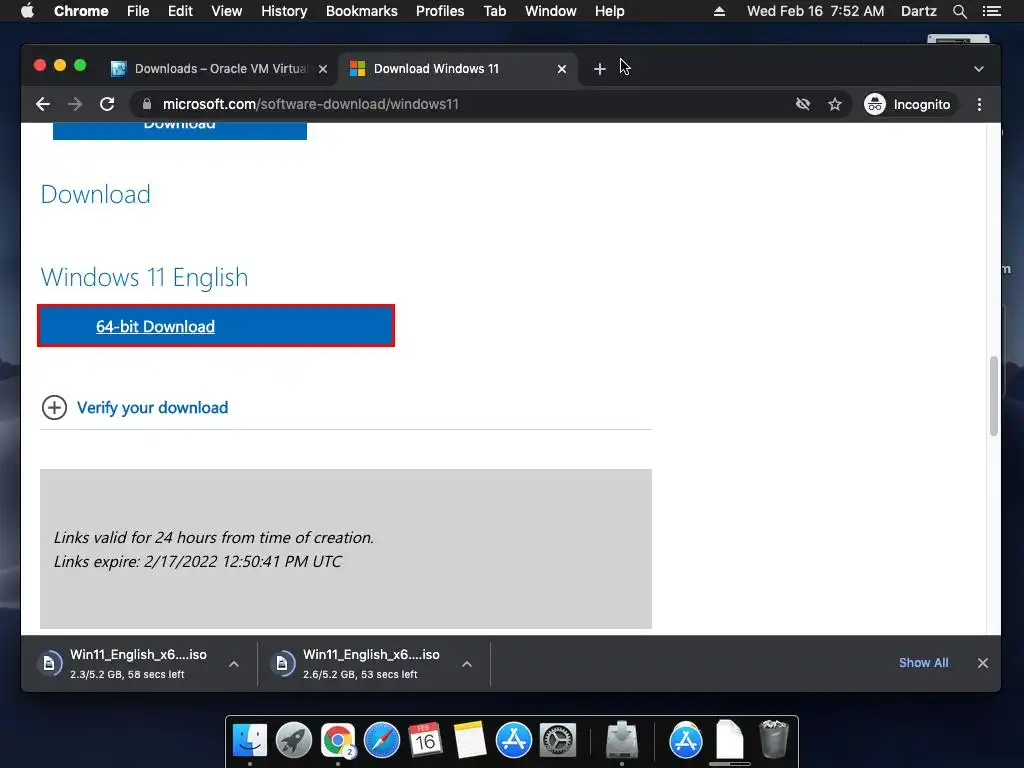Open the Apple menu

[27, 11]
